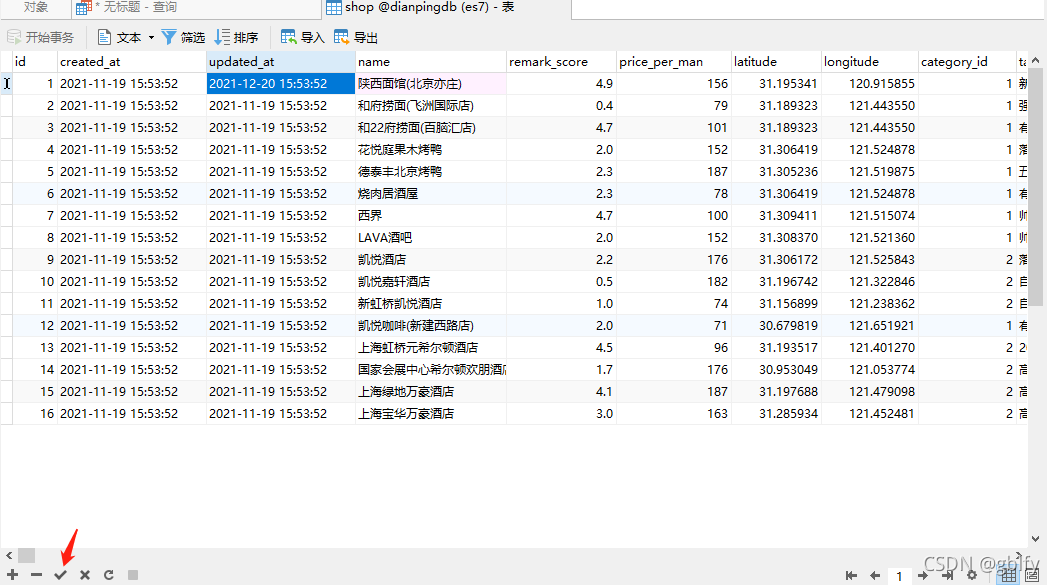Click the price_per_man column header
Viewport: 1055px width, 585px height.
tap(674, 62)
